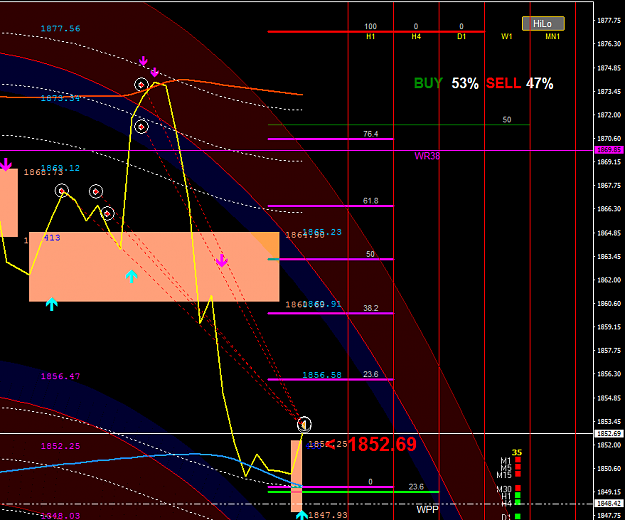Screen dimensions: 625x520
Task: Click the blue 1873.34 price label
Action: (x=60, y=98)
